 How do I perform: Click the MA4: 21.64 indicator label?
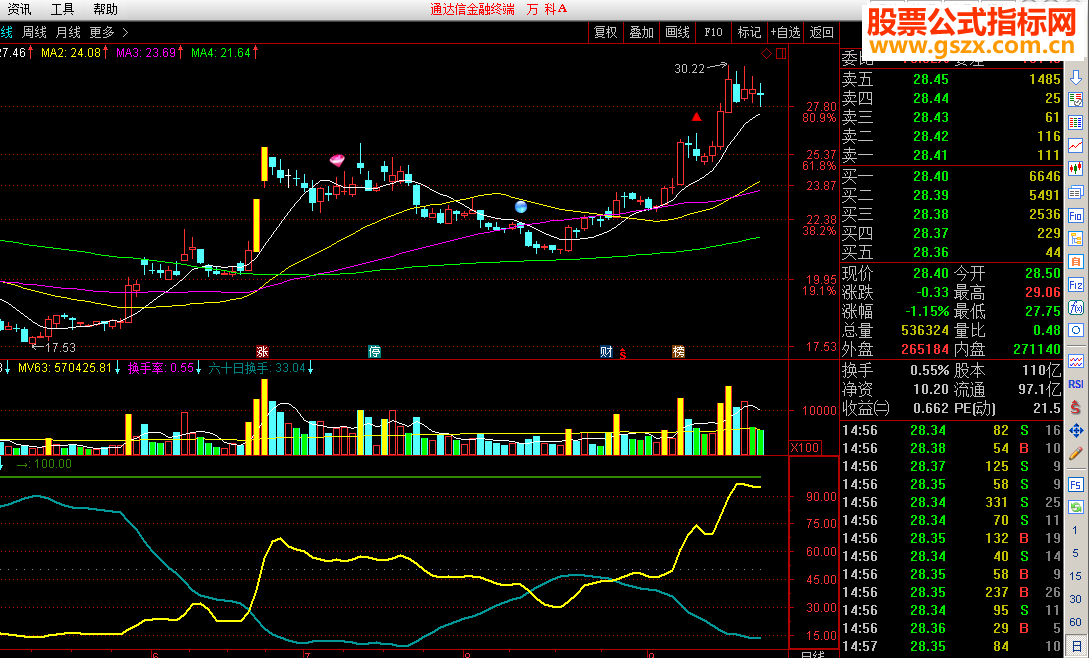click(221, 53)
